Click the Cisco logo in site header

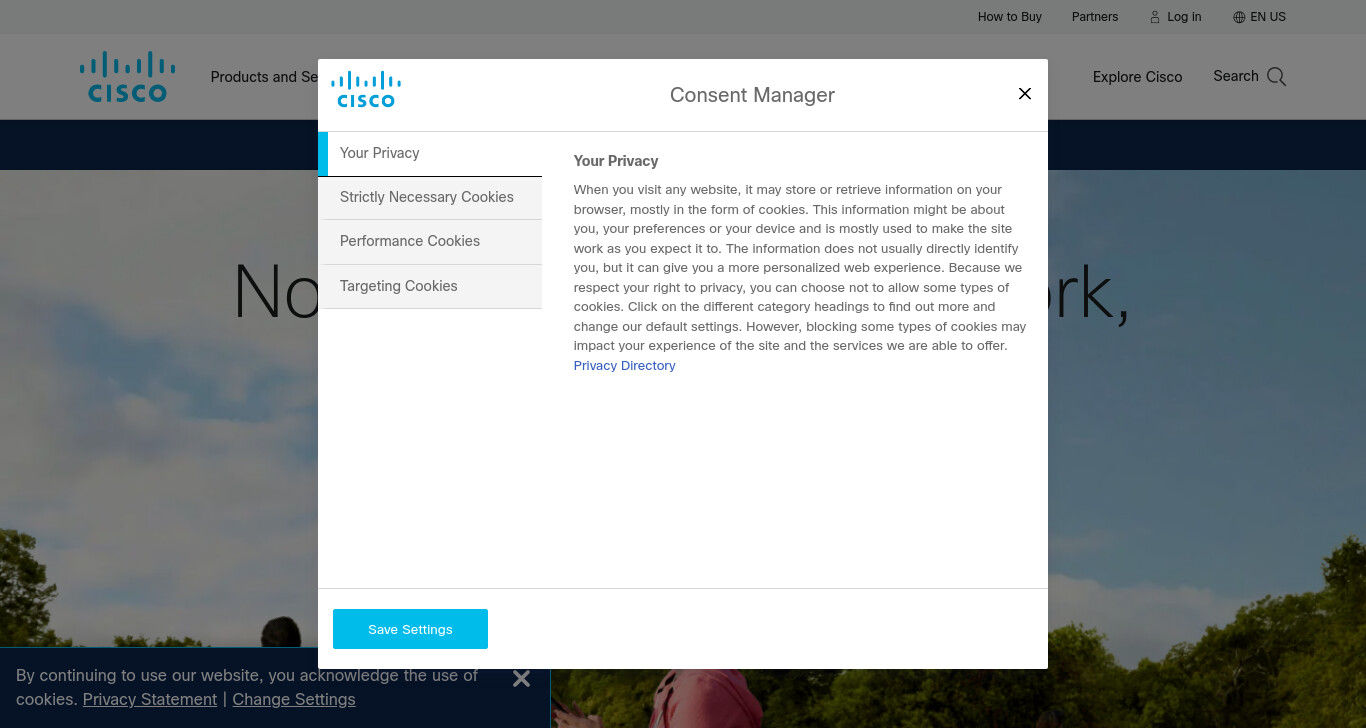click(x=127, y=77)
